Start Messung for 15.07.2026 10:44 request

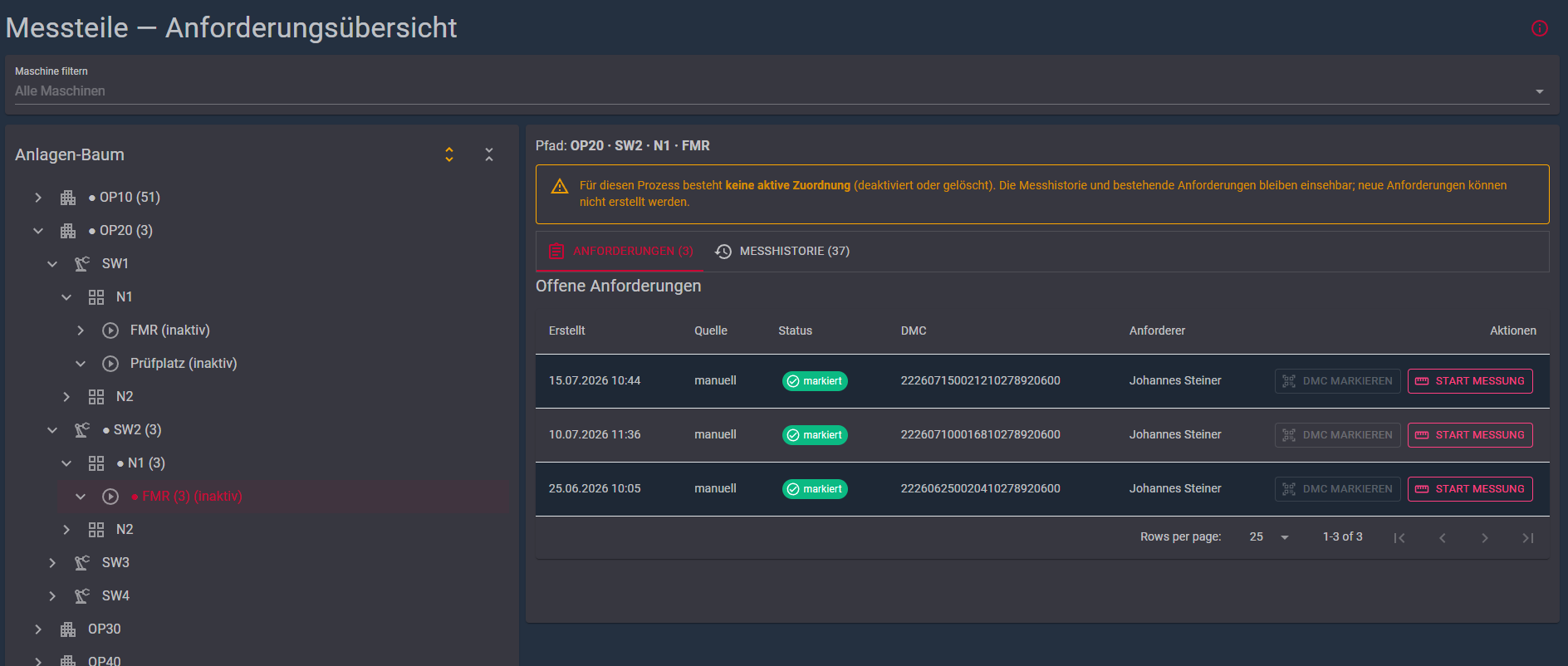click(1470, 381)
